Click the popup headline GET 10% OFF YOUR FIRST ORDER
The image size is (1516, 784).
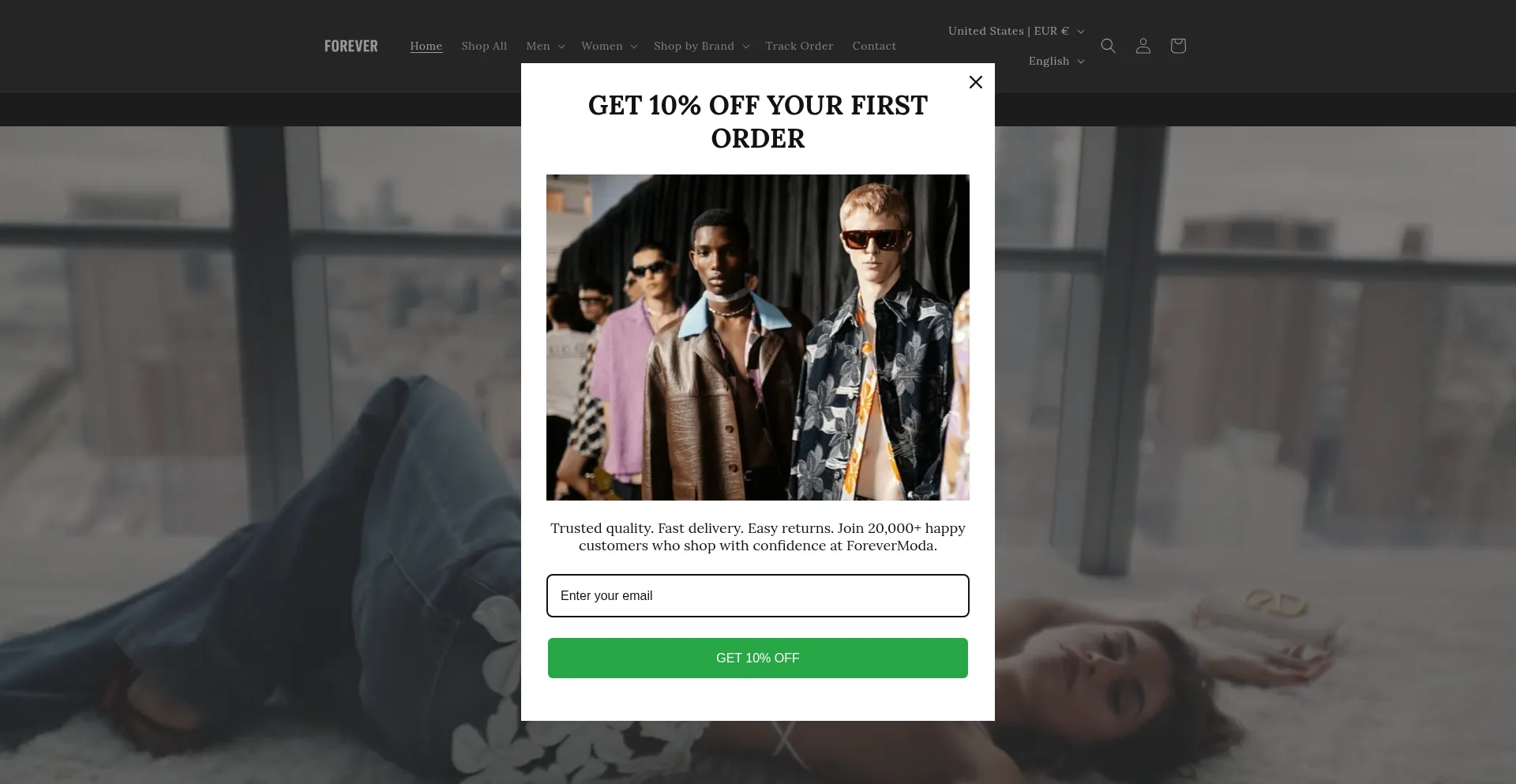point(758,122)
